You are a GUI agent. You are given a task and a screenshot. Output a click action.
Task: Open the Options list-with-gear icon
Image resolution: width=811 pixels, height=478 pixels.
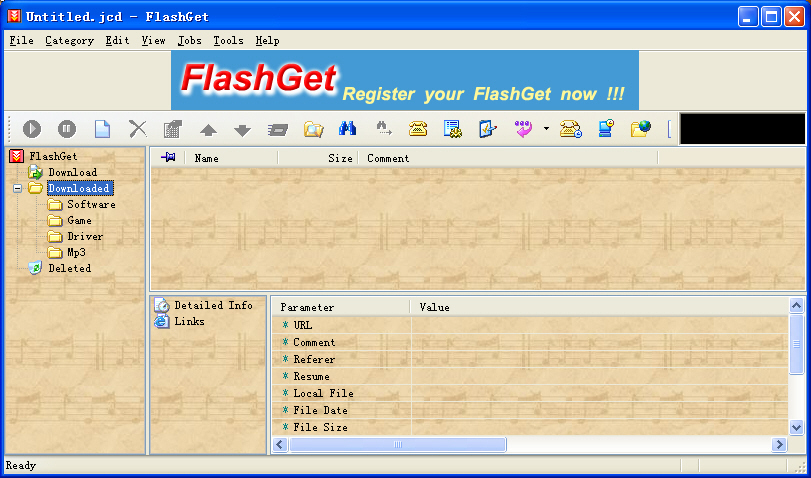tap(453, 129)
